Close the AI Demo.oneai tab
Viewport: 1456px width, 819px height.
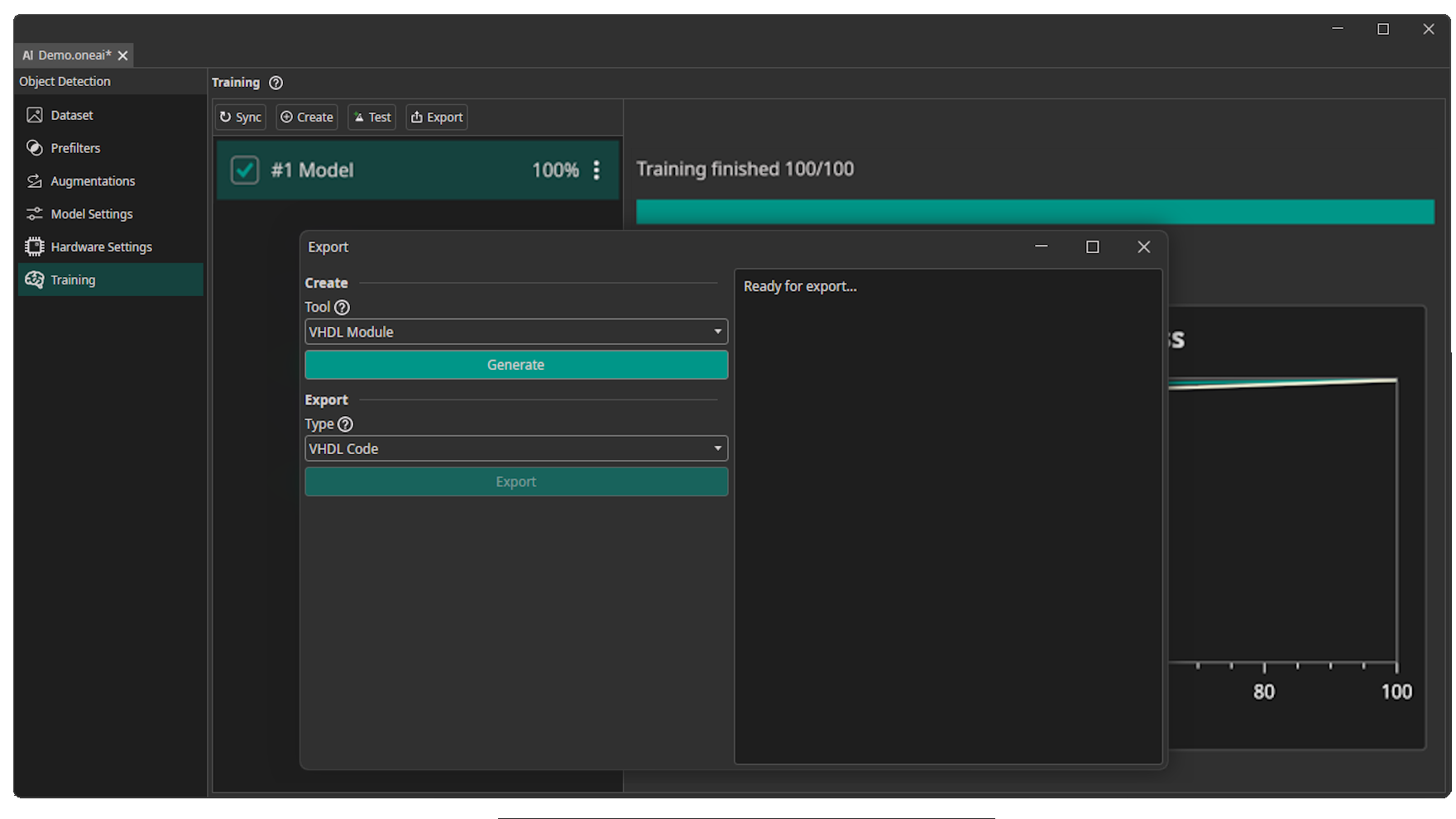[123, 55]
